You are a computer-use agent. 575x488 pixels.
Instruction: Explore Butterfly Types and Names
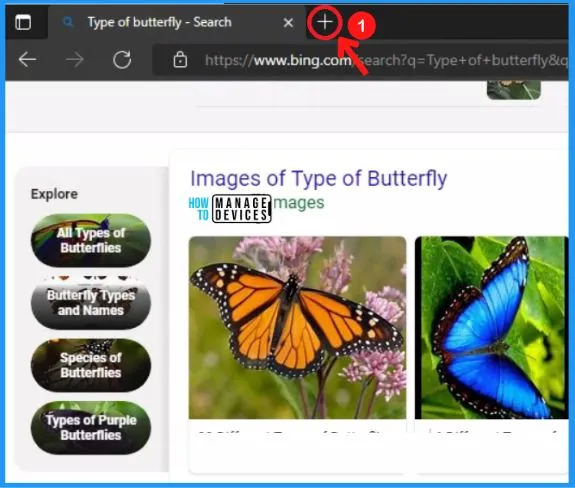coord(91,302)
